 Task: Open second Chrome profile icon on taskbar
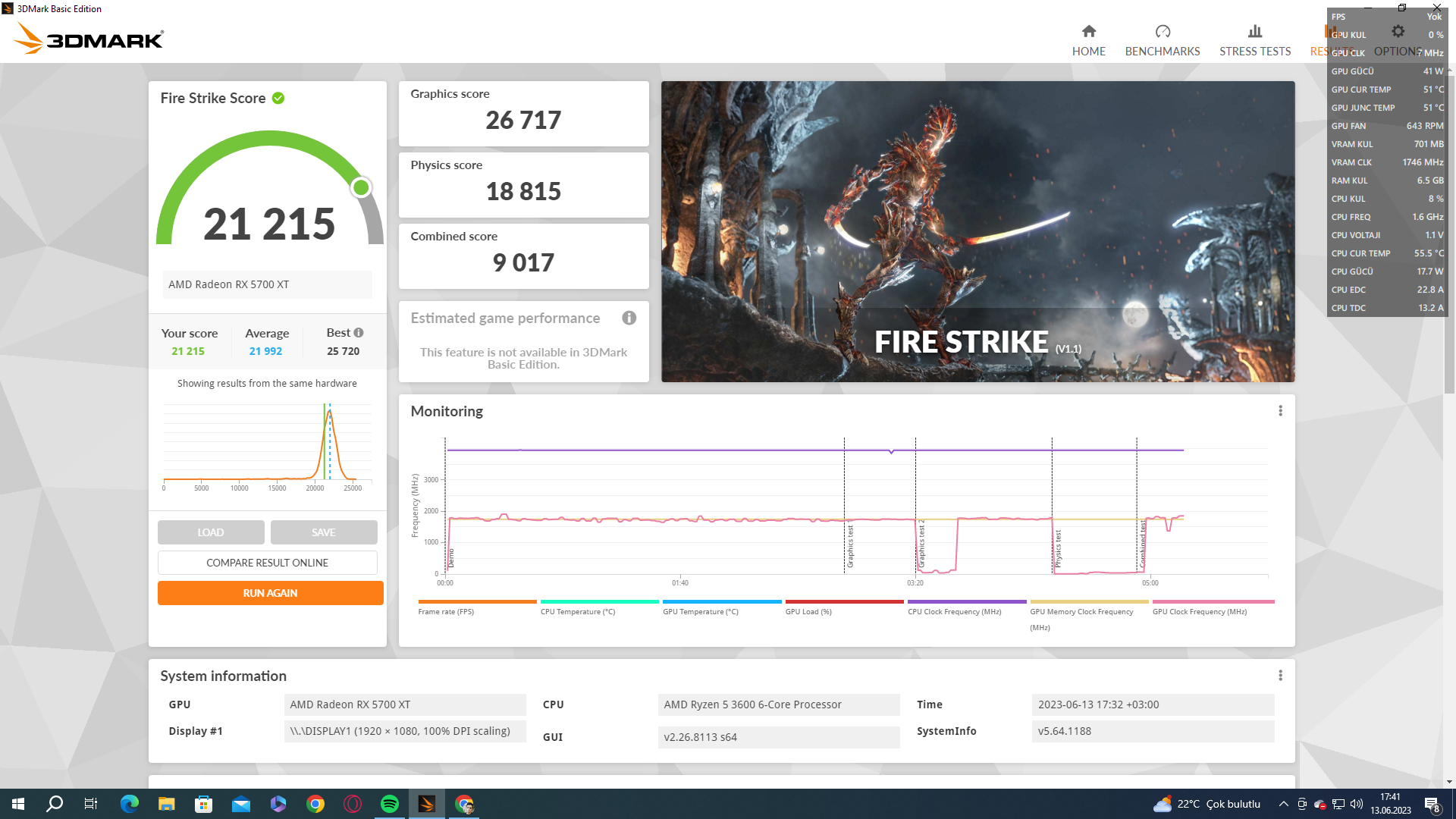(464, 804)
